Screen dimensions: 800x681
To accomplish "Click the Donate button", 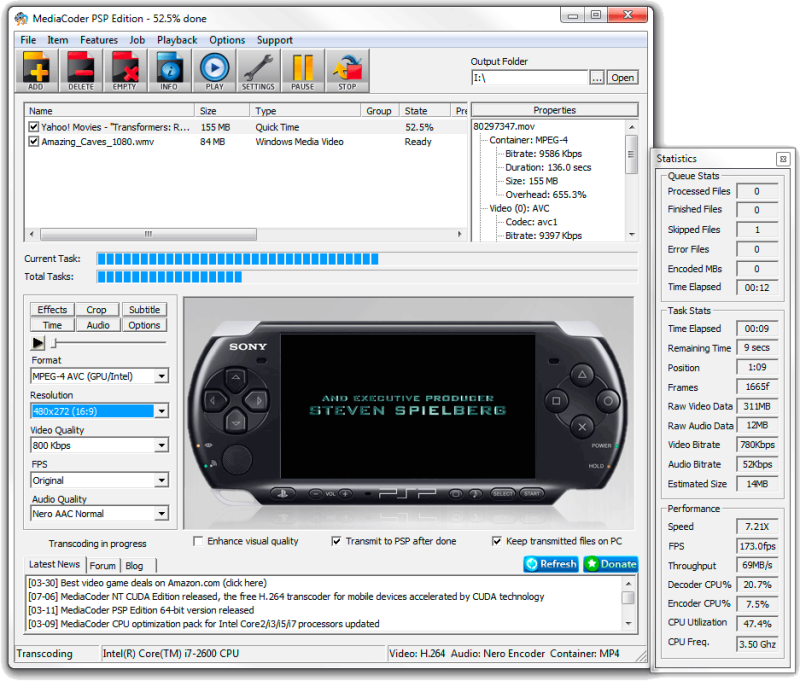I will 610,564.
